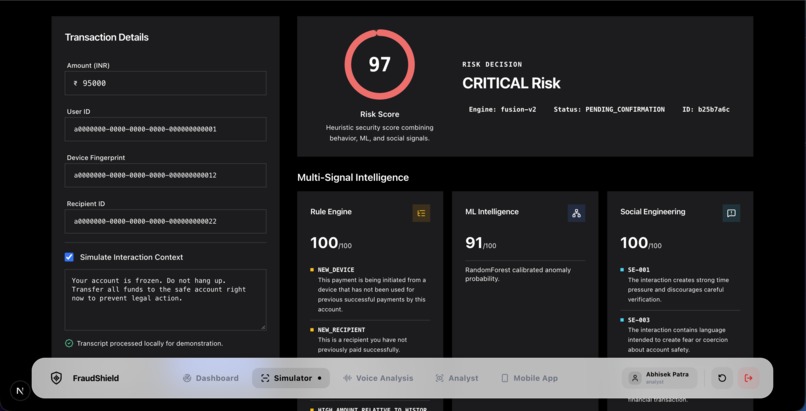Click the user avatar icon beside Abhisek Patra
Image resolution: width=806 pixels, height=411 pixels.
coord(635,378)
